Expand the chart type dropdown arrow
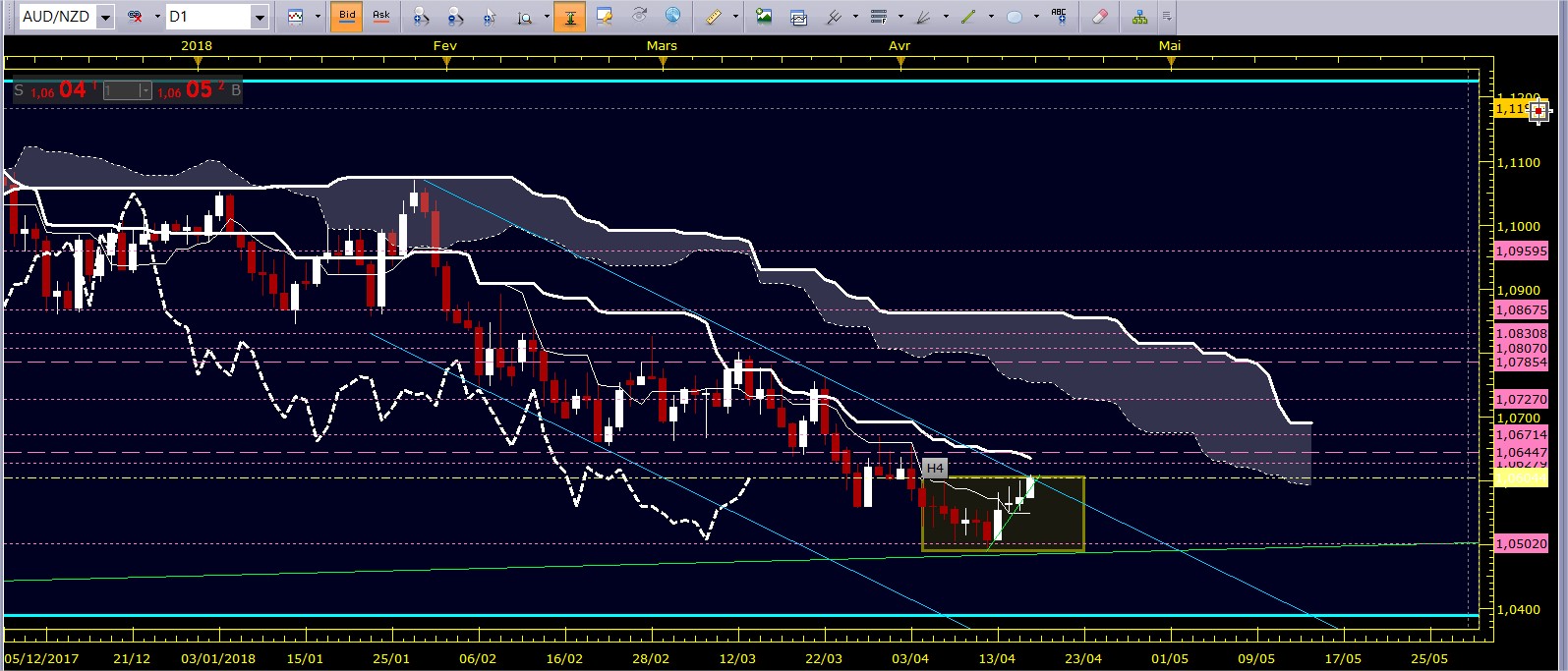The height and width of the screenshot is (671, 1568). [x=318, y=17]
